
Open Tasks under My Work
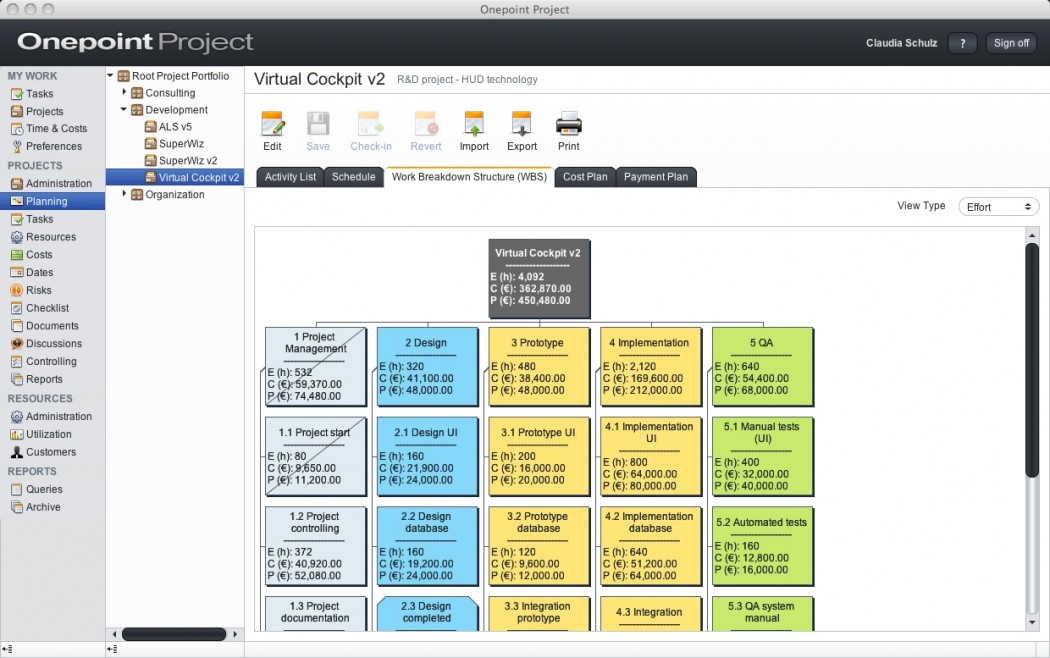point(40,94)
